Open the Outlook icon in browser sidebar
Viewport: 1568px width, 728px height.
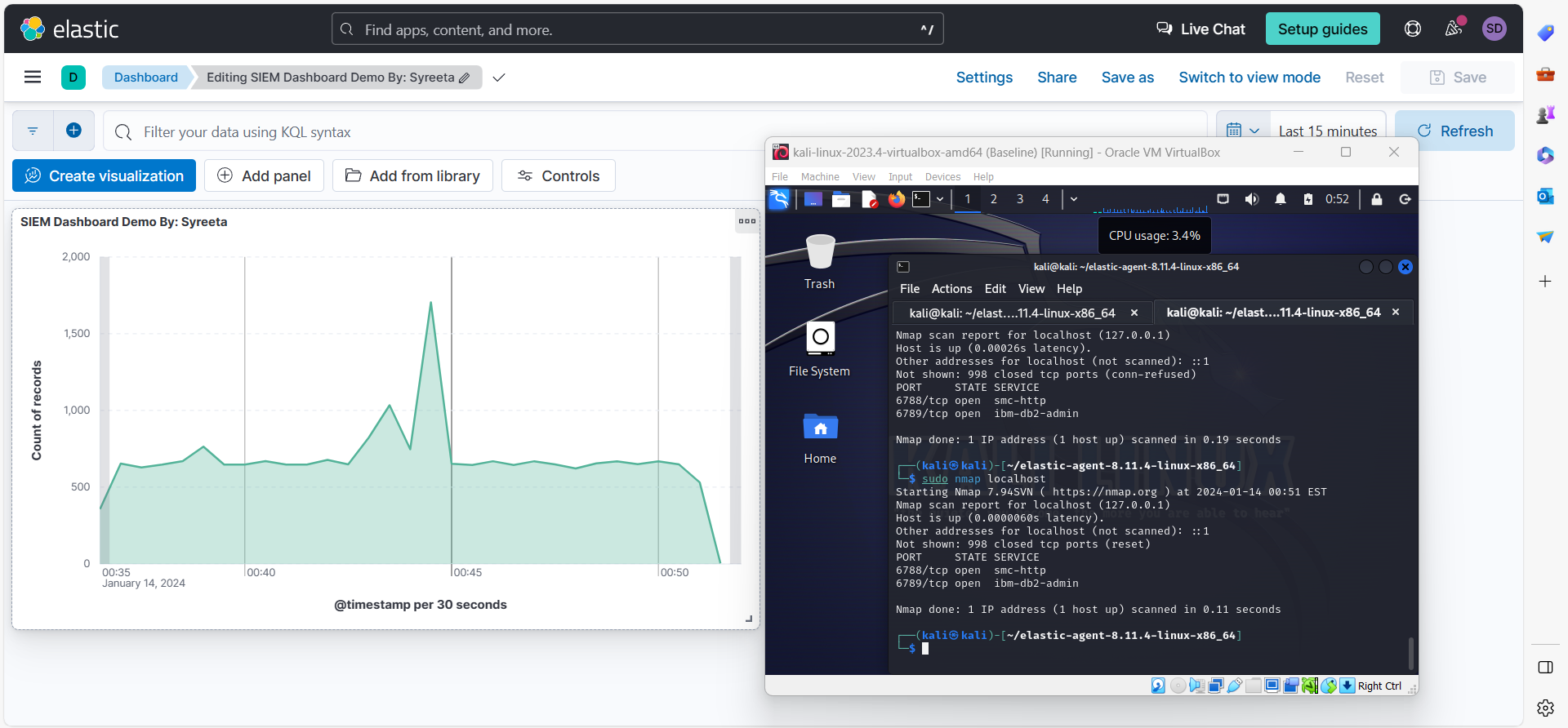tap(1545, 196)
